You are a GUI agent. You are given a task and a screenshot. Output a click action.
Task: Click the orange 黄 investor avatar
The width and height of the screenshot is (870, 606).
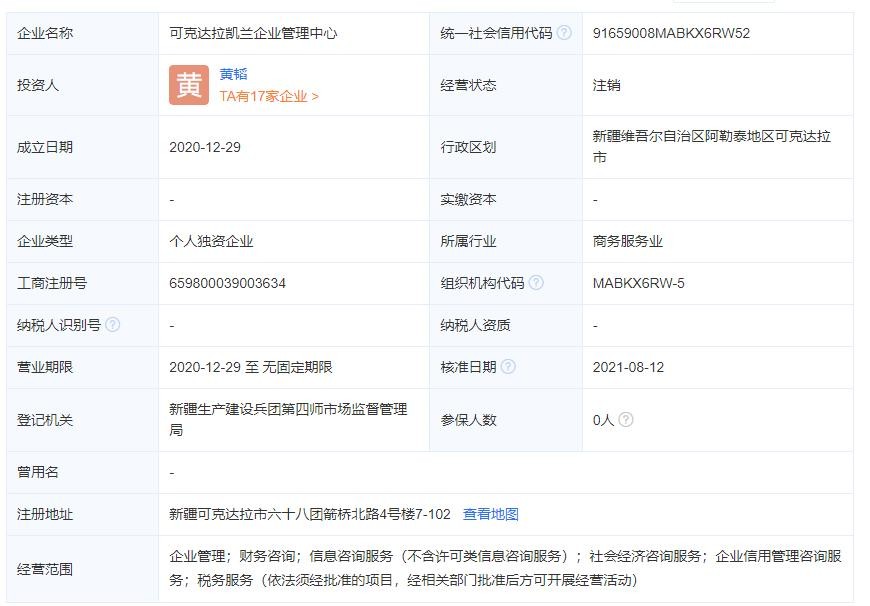(189, 85)
